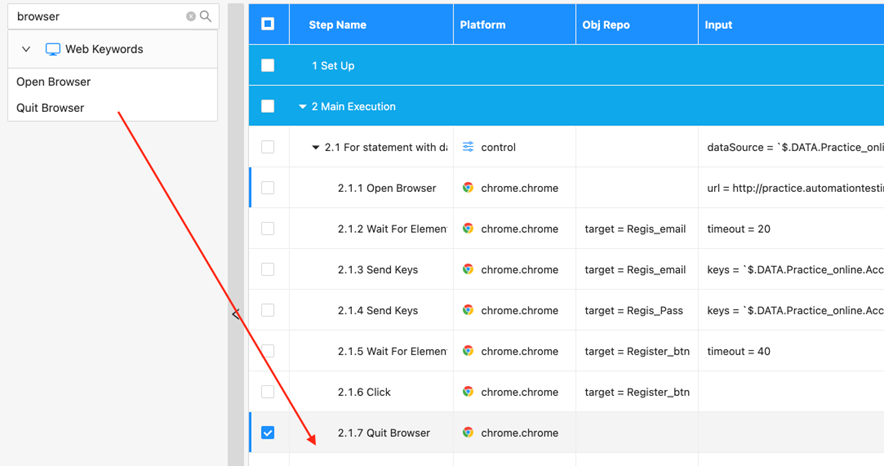Screen dimensions: 884x466
Task: Click the control icon in row 2.1
Action: pyautogui.click(x=468, y=147)
